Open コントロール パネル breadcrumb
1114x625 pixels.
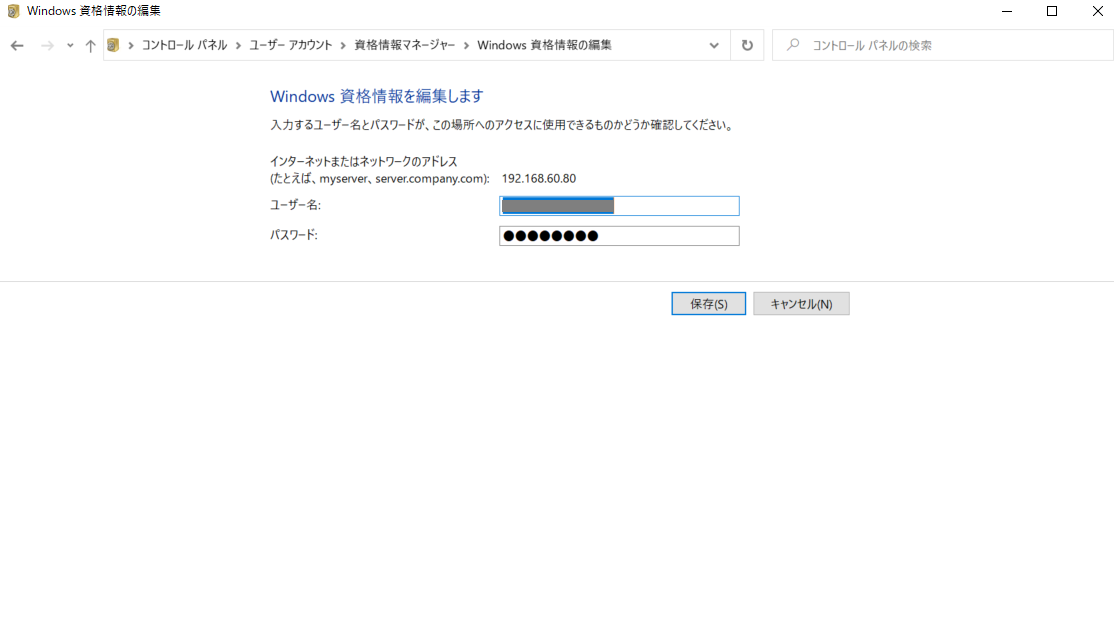click(x=184, y=45)
